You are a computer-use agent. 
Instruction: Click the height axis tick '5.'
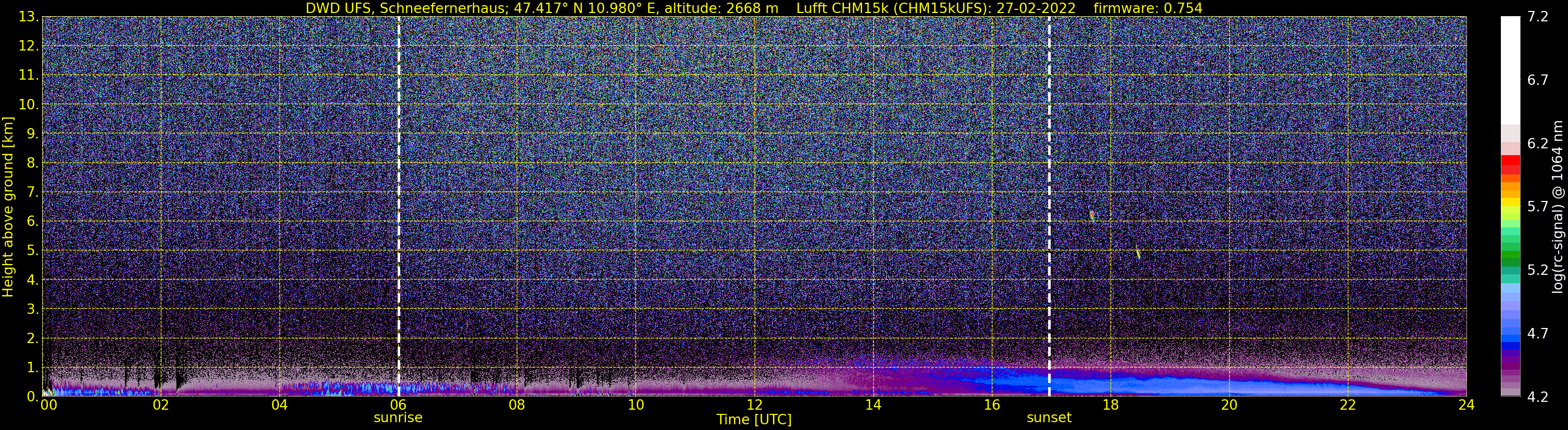click(33, 251)
